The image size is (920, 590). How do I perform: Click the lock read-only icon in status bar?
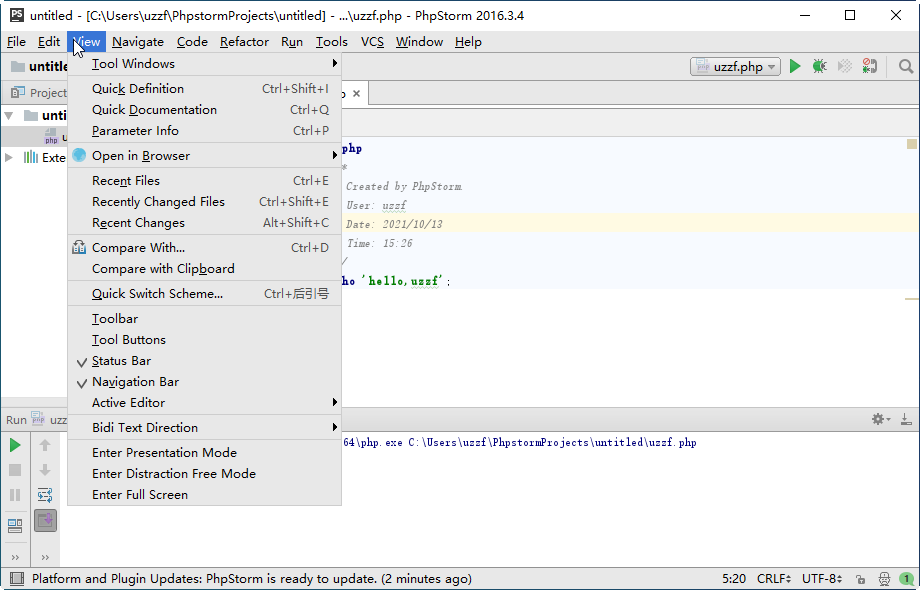point(860,579)
